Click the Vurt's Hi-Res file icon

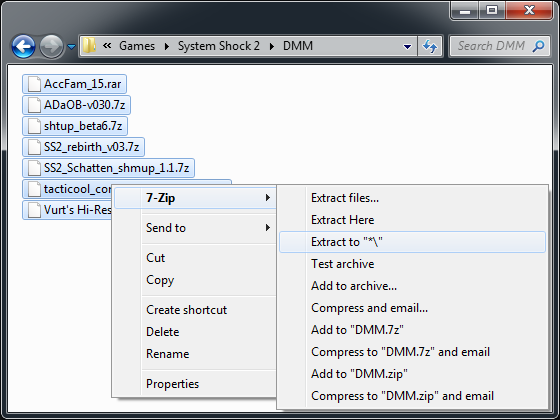34,210
